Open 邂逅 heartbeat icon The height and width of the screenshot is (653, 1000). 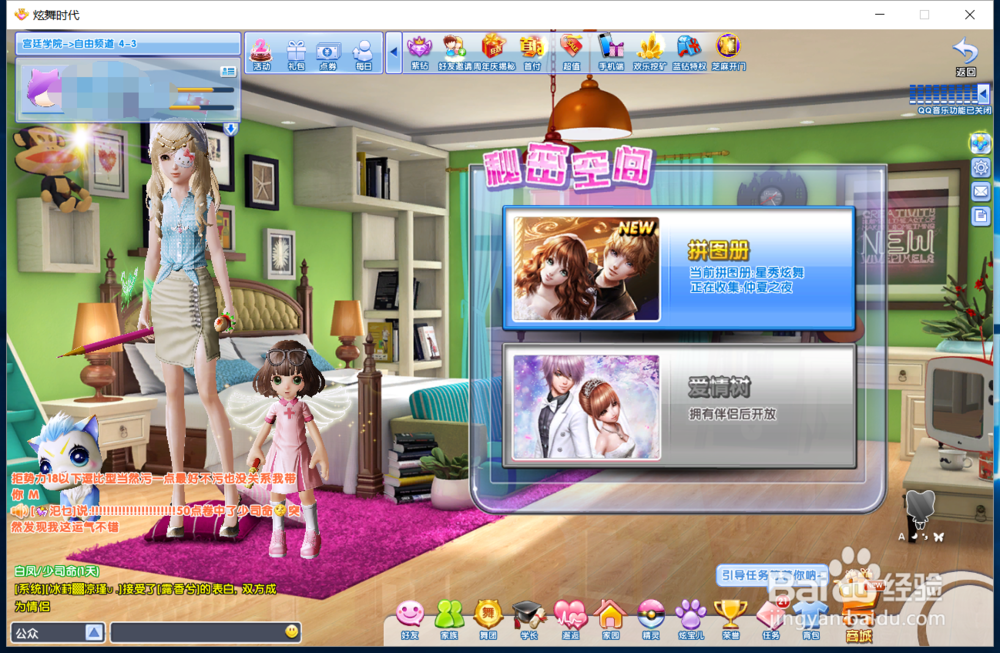pyautogui.click(x=570, y=620)
